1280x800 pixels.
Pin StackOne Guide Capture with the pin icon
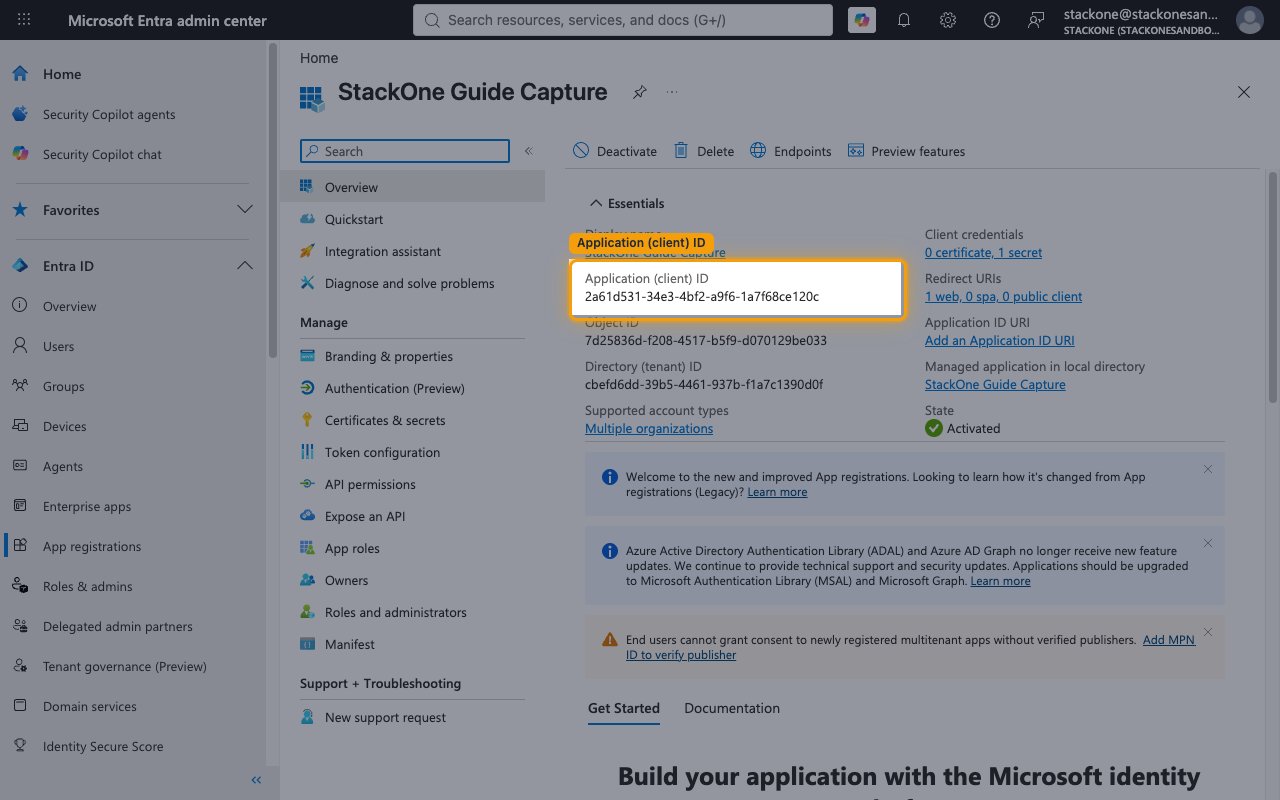tap(639, 92)
